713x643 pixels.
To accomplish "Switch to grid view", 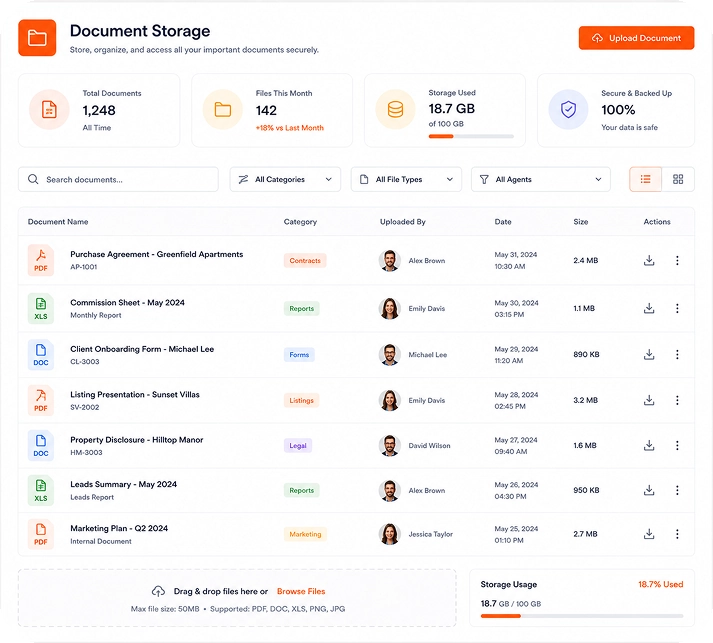I will [678, 179].
